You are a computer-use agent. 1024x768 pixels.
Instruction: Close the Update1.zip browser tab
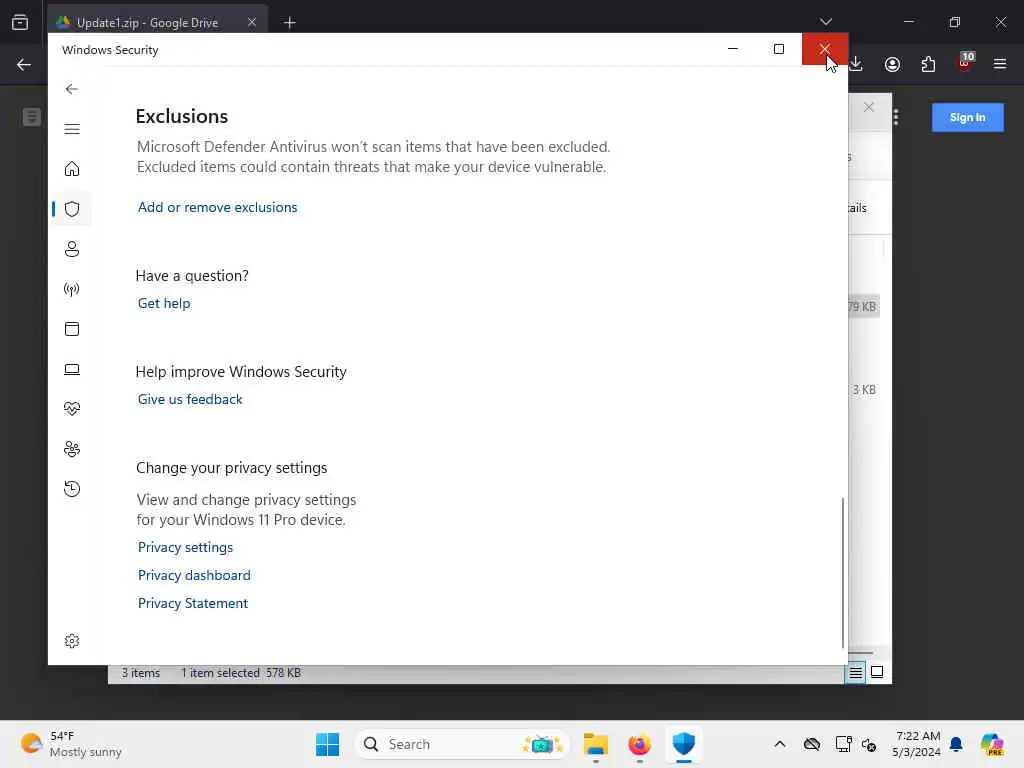click(252, 22)
